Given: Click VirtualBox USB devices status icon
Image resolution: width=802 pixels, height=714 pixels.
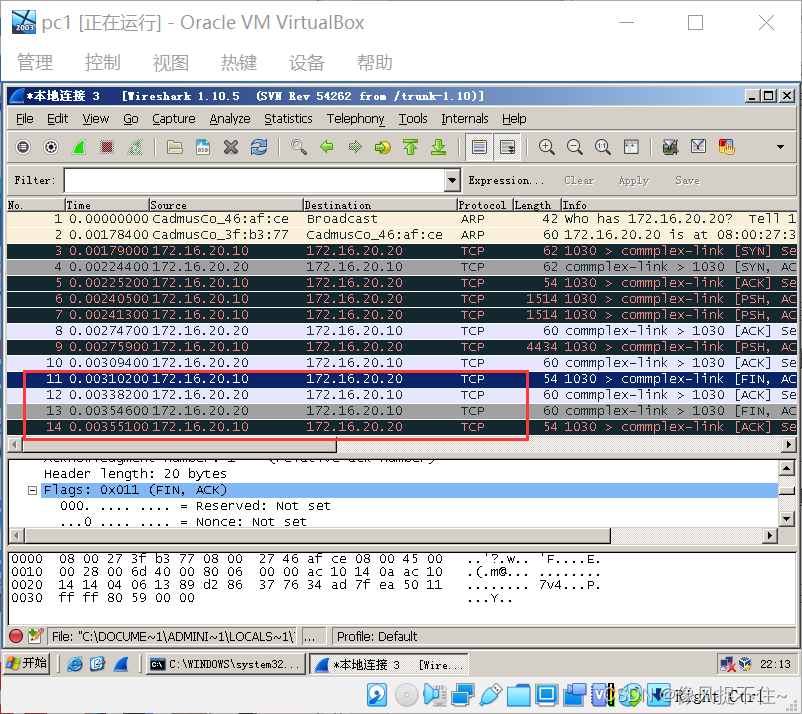Looking at the screenshot, I should tap(491, 695).
